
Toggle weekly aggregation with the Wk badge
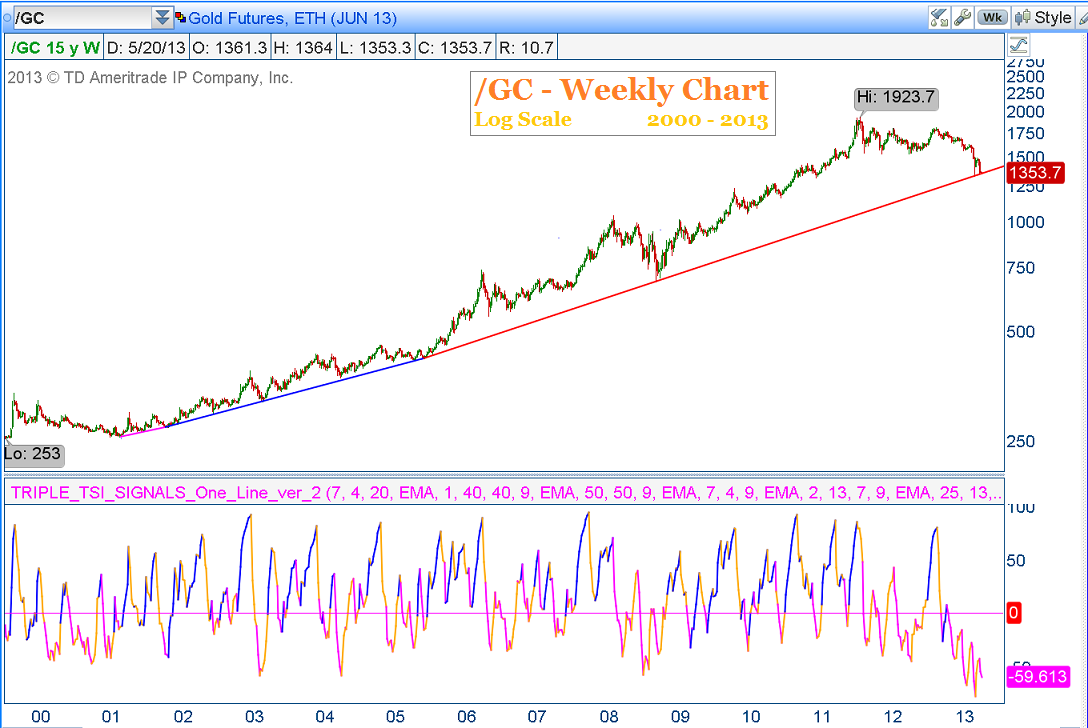[x=992, y=16]
